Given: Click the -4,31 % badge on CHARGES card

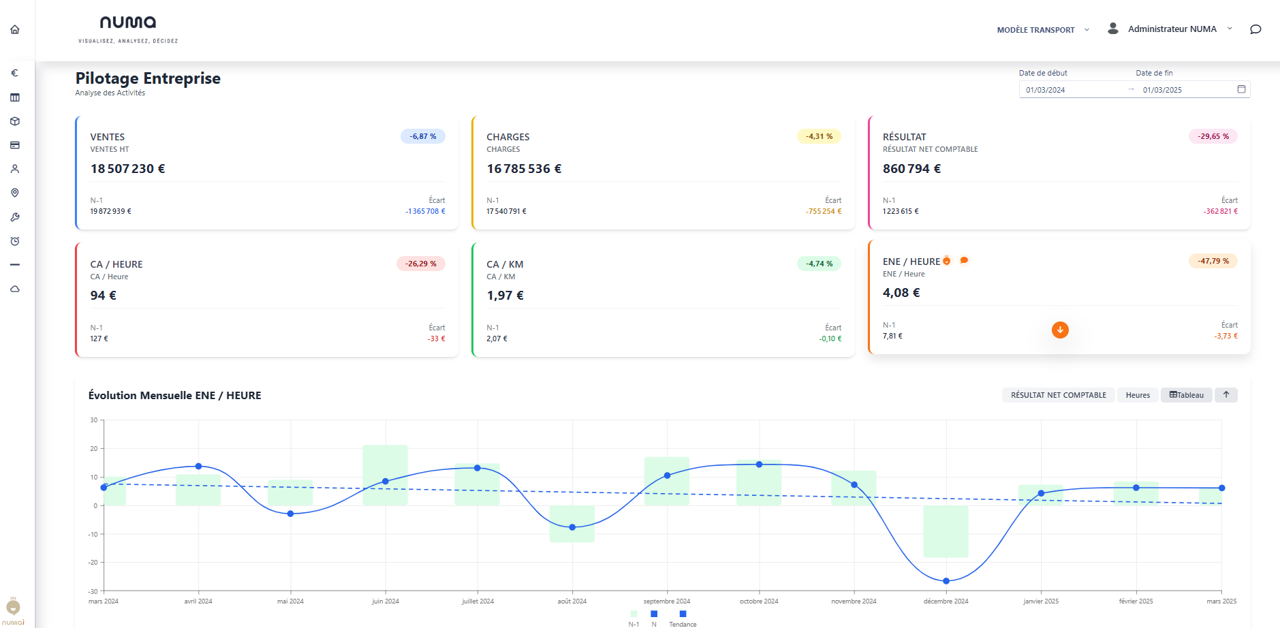Looking at the screenshot, I should (x=819, y=136).
